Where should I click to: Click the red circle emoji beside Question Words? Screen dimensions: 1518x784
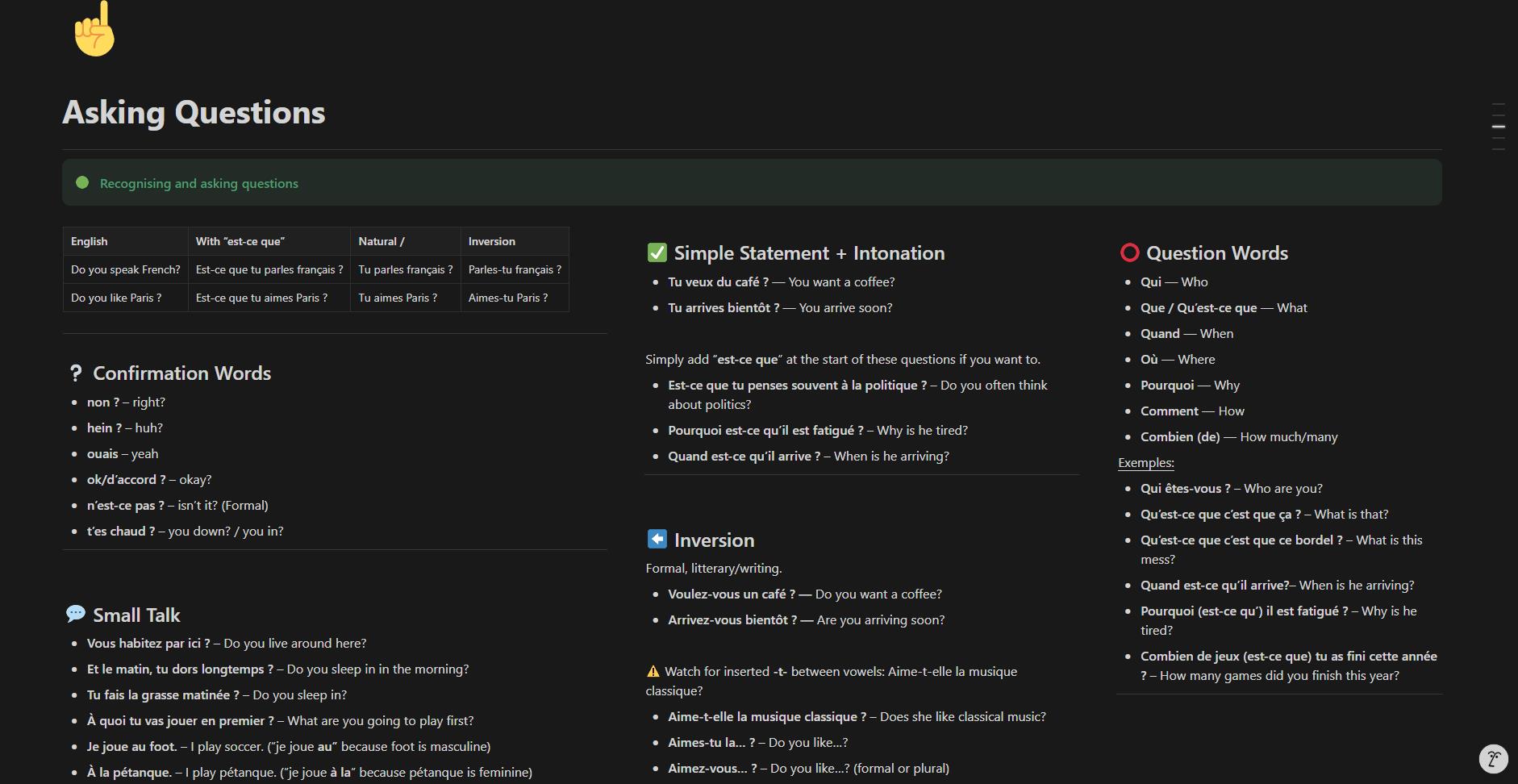tap(1129, 253)
